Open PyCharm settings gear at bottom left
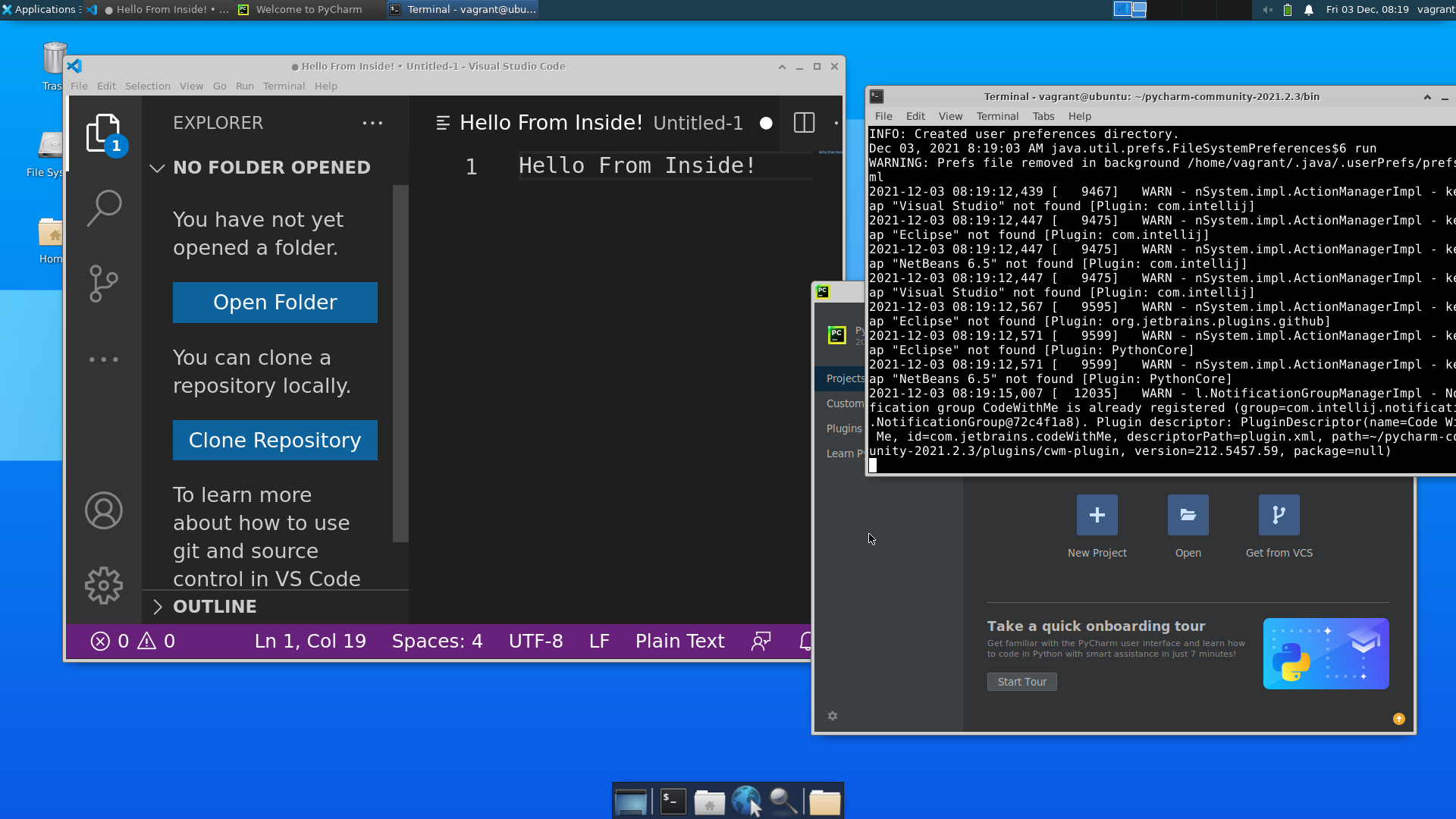1456x819 pixels. (833, 716)
